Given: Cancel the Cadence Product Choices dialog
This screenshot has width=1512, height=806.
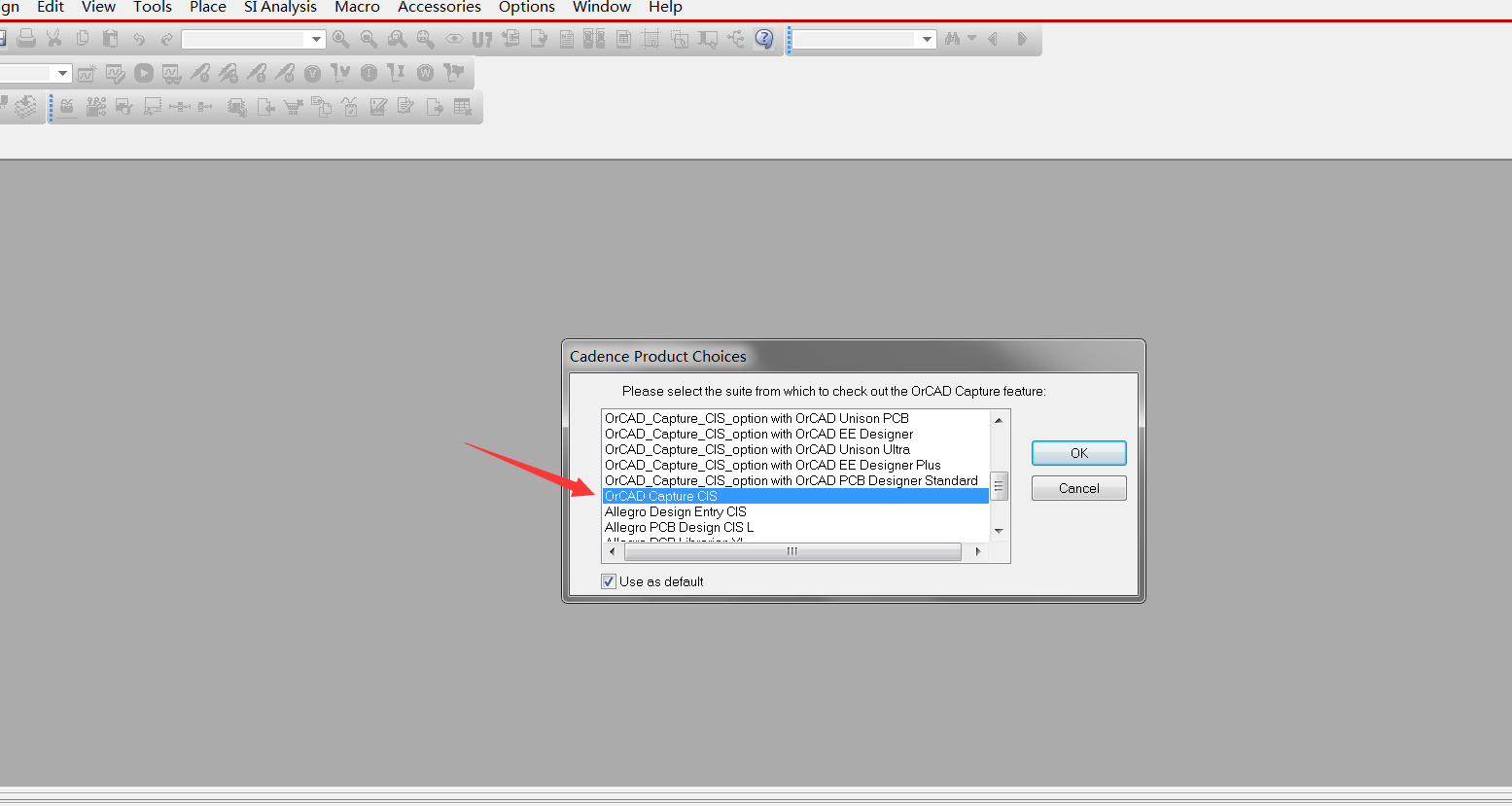Looking at the screenshot, I should [1078, 487].
